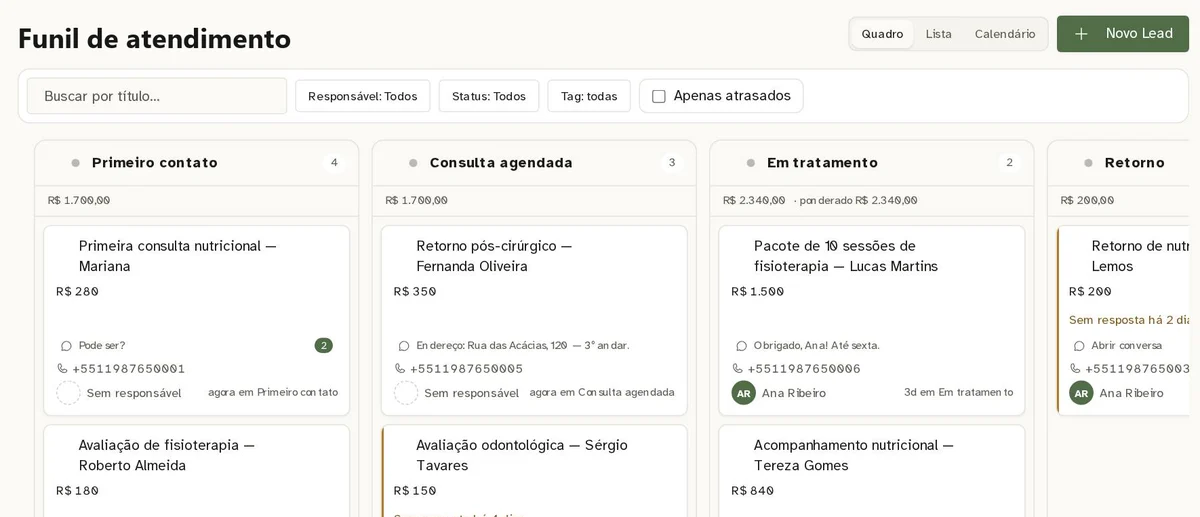
Task: Click the phone number +5511987650006
Action: 804,369
